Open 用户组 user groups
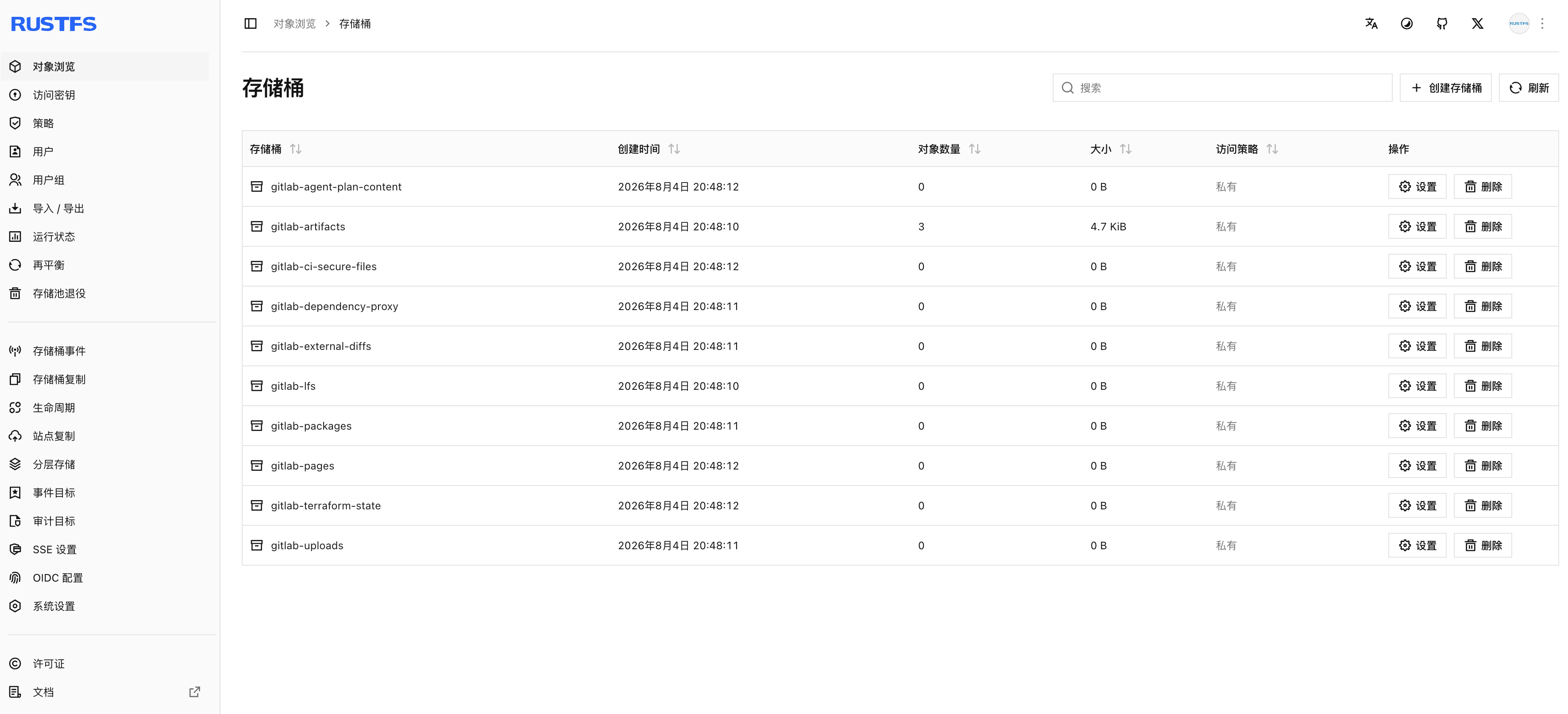 [104, 180]
